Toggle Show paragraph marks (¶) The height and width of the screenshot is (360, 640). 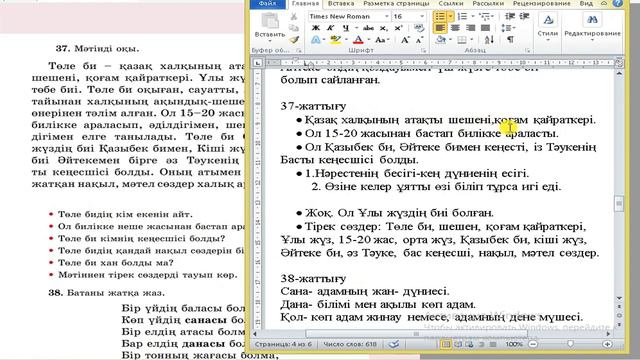[x=510, y=40]
